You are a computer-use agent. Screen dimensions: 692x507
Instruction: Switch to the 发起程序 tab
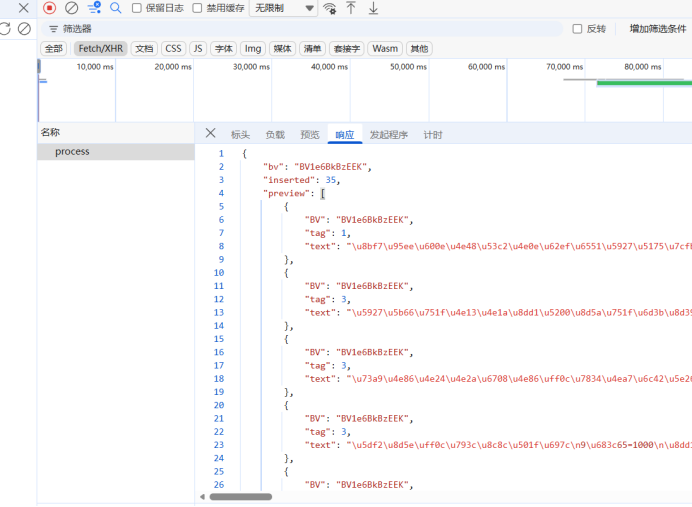tap(389, 135)
